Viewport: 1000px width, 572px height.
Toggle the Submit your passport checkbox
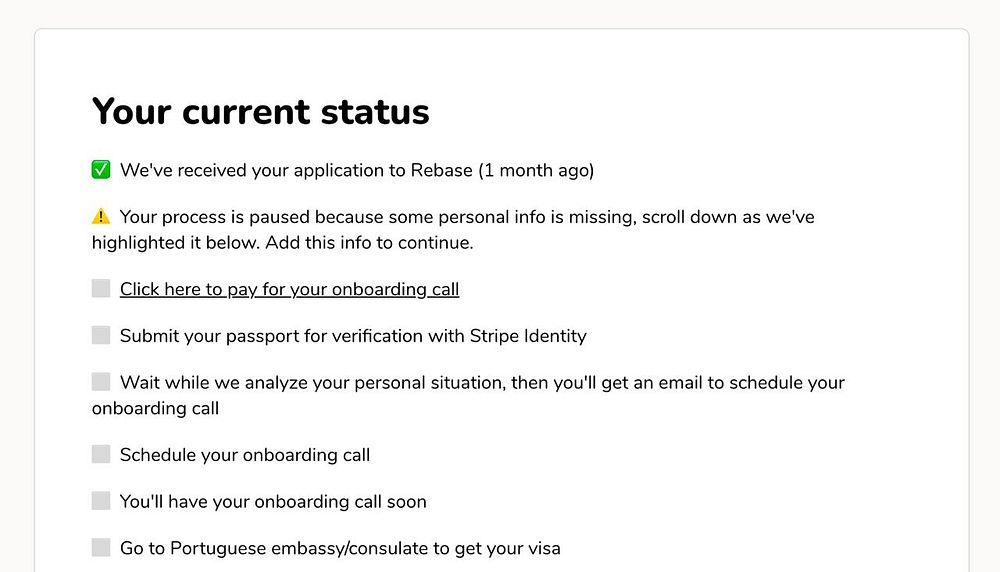pyautogui.click(x=101, y=336)
